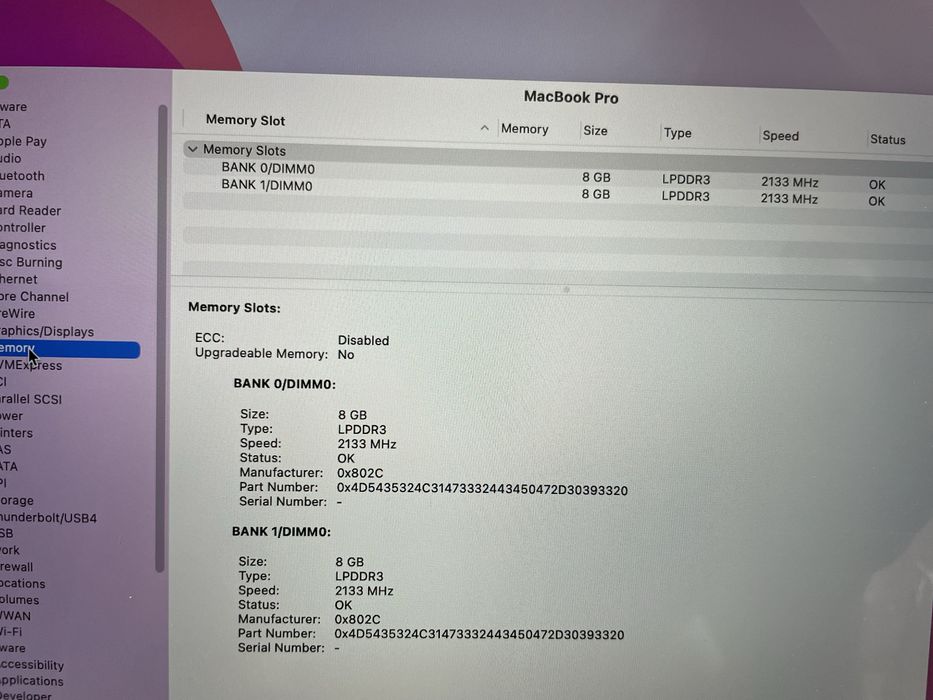Open Applications in the sidebar
Image resolution: width=933 pixels, height=700 pixels.
click(32, 681)
